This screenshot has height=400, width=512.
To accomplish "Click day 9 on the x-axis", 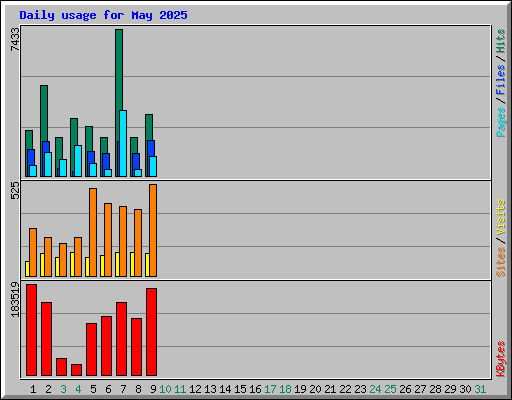I will [153, 389].
